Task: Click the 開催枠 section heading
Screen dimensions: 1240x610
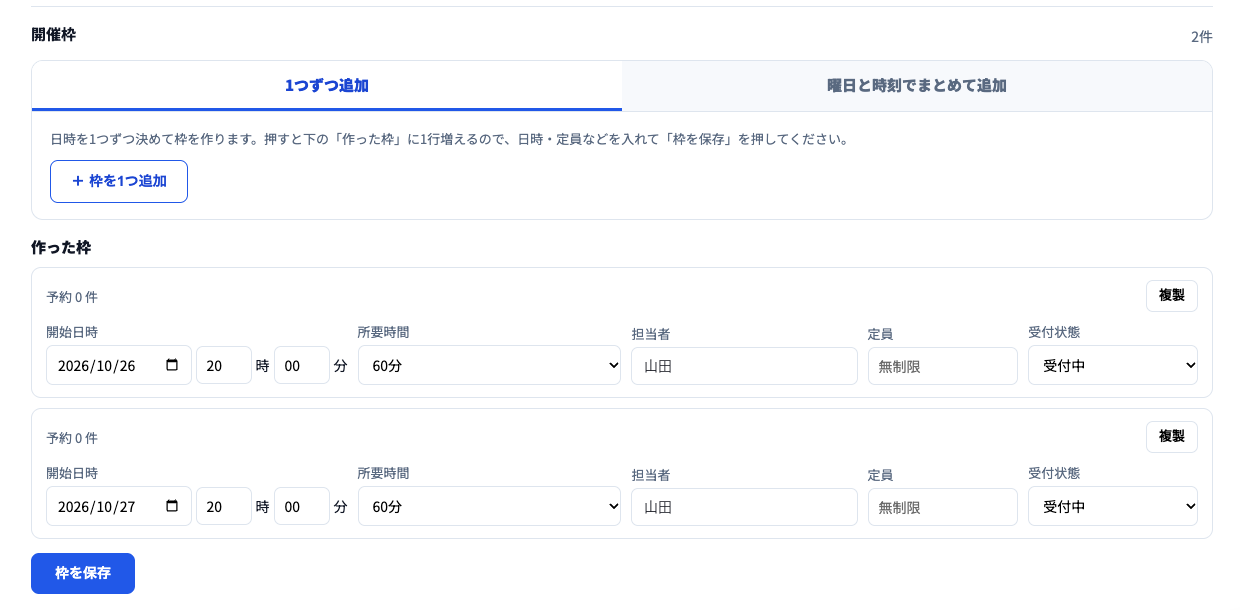Action: [x=54, y=34]
